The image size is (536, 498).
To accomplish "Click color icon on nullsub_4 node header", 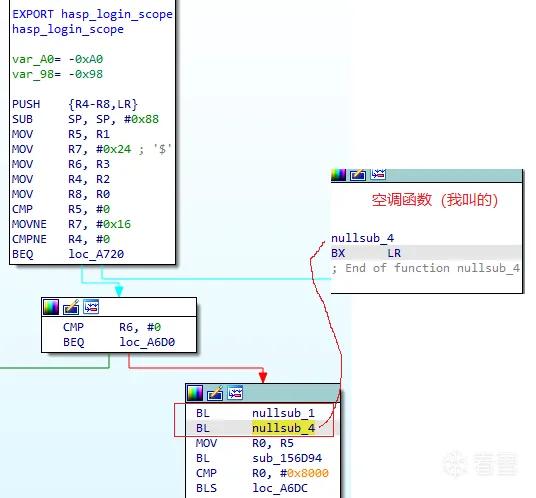I will (338, 175).
